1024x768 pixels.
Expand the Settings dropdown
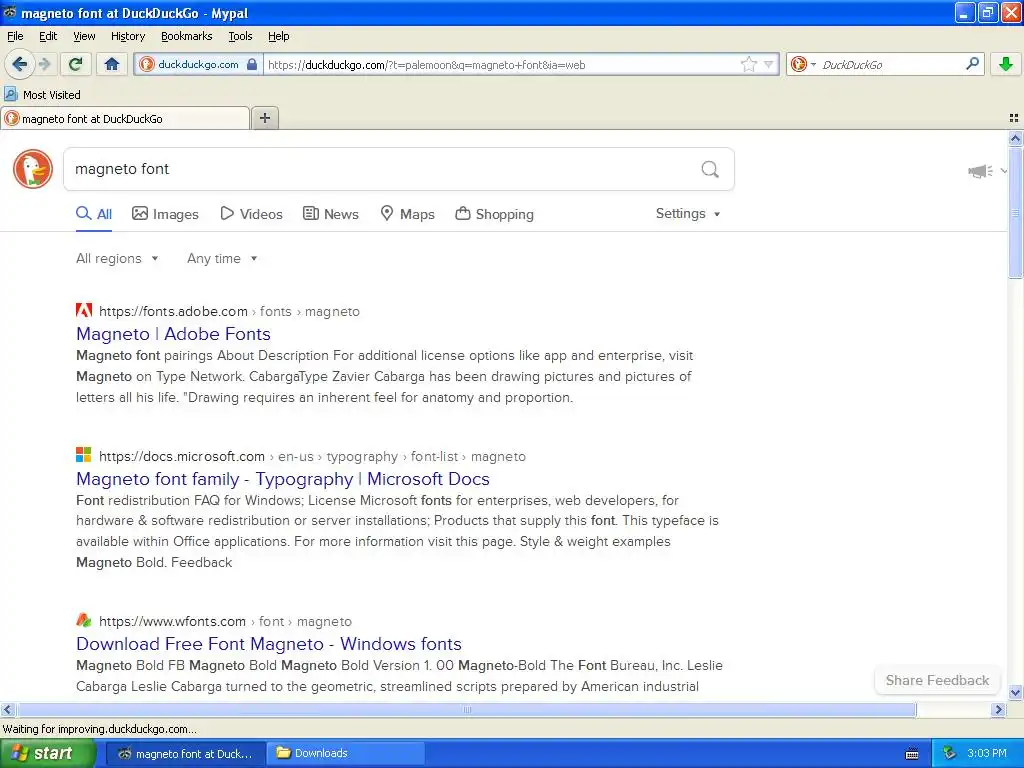688,214
